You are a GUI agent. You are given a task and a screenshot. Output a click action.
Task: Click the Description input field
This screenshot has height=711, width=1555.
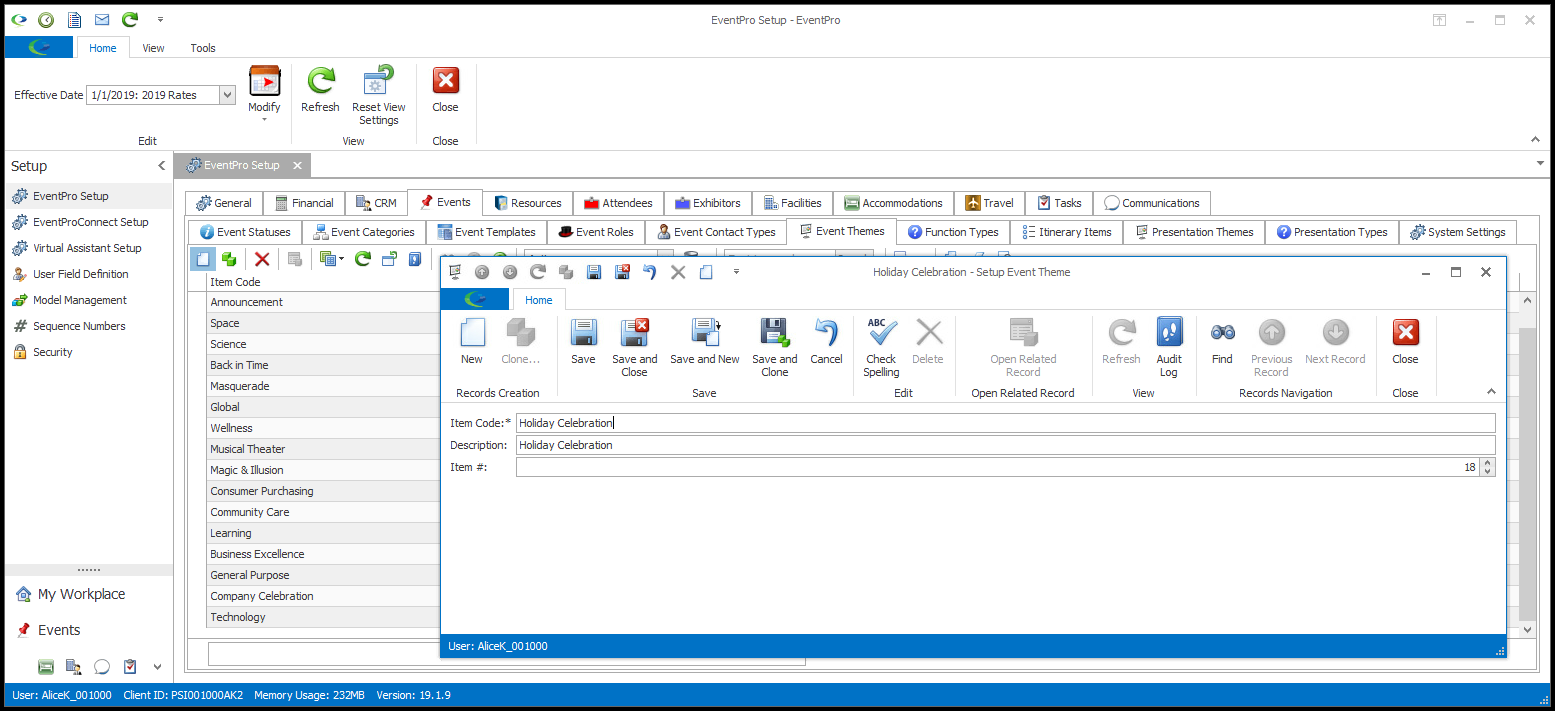[x=1005, y=445]
